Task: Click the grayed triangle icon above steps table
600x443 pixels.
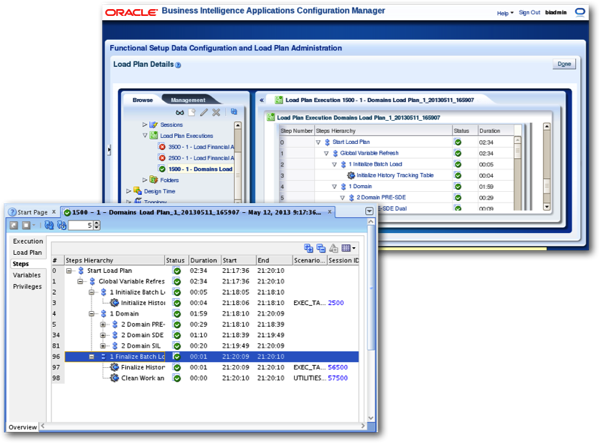Action: 334,248
